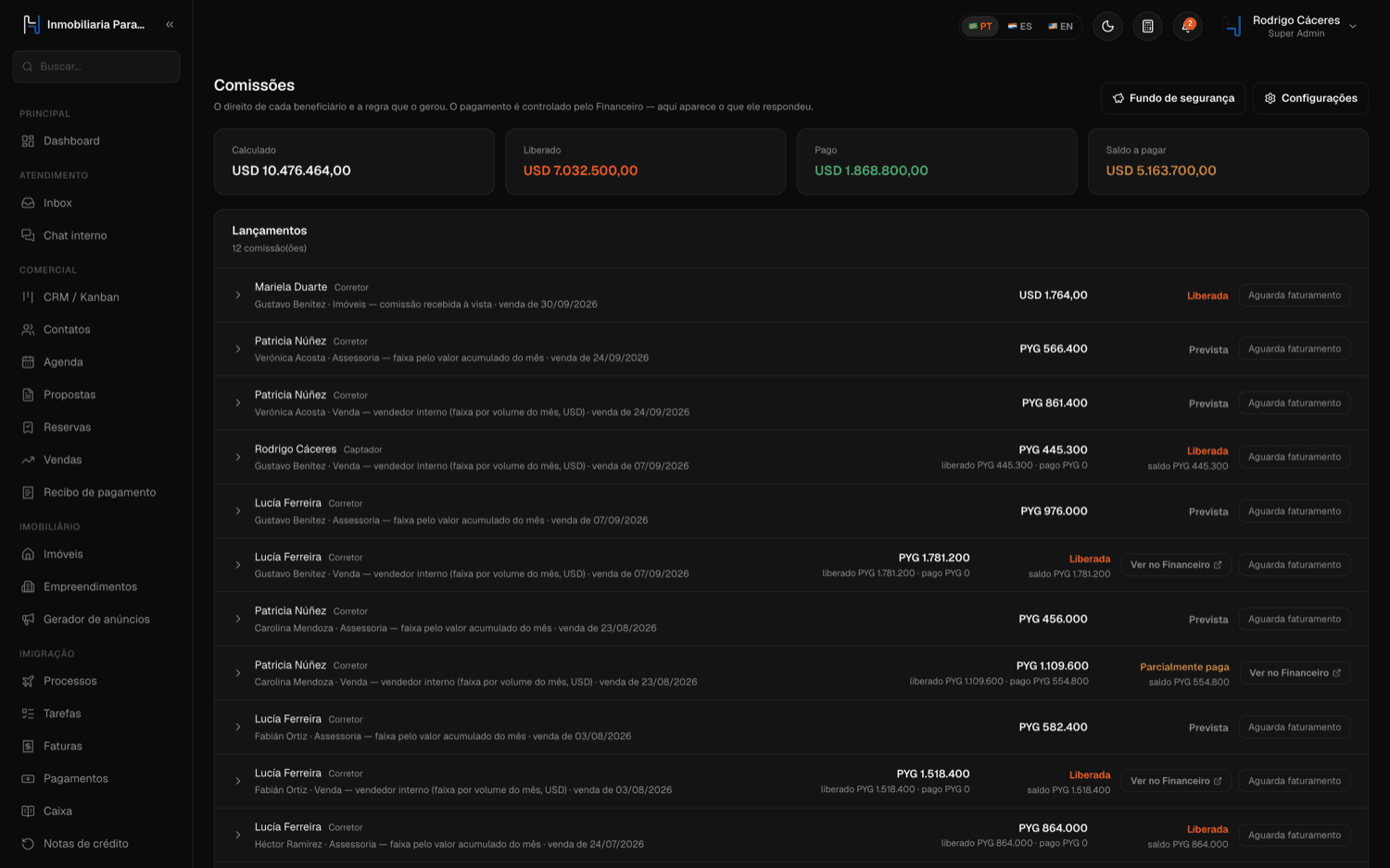Open Gerador de anúncios in sidebar
This screenshot has width=1390, height=868.
pos(96,620)
